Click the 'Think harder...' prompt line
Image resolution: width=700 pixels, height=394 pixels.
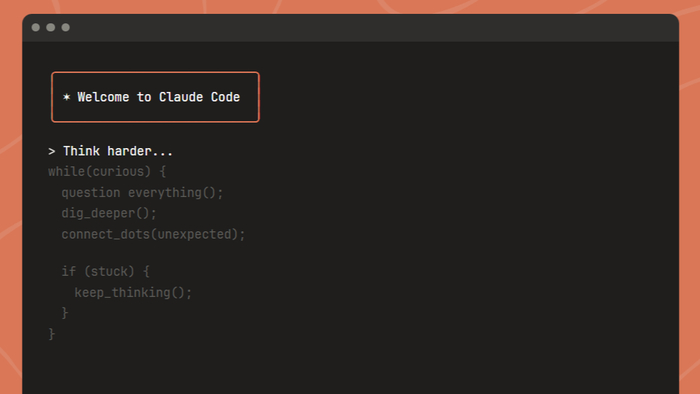(x=110, y=151)
